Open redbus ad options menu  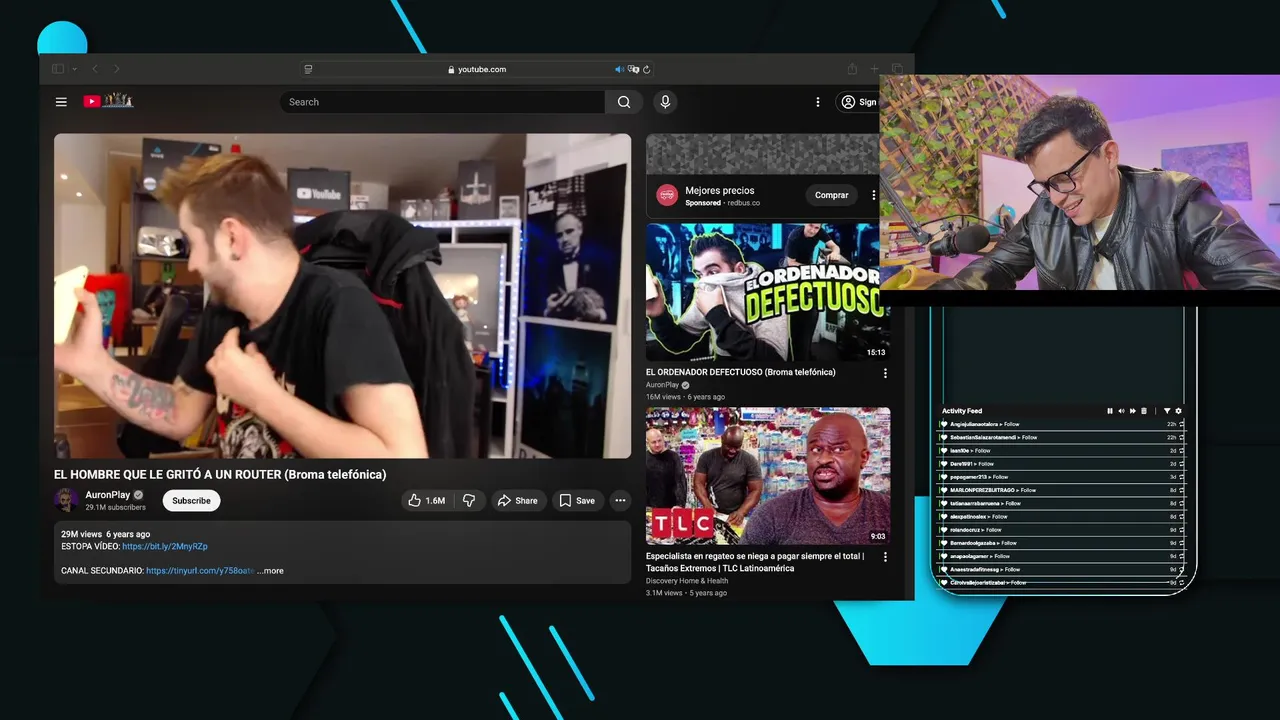(x=873, y=195)
